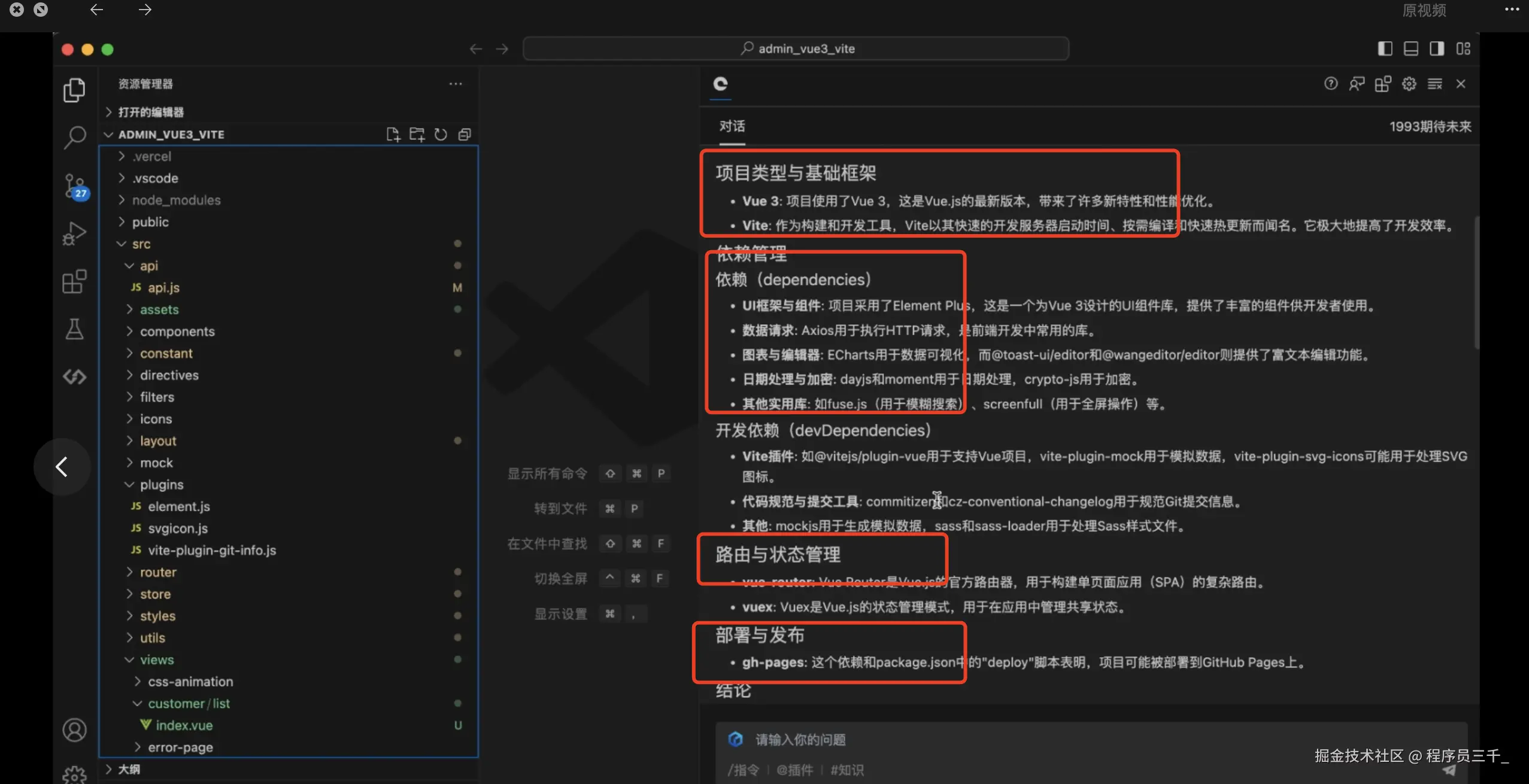1529x784 pixels.
Task: Refresh the explorer file tree
Action: 441,135
